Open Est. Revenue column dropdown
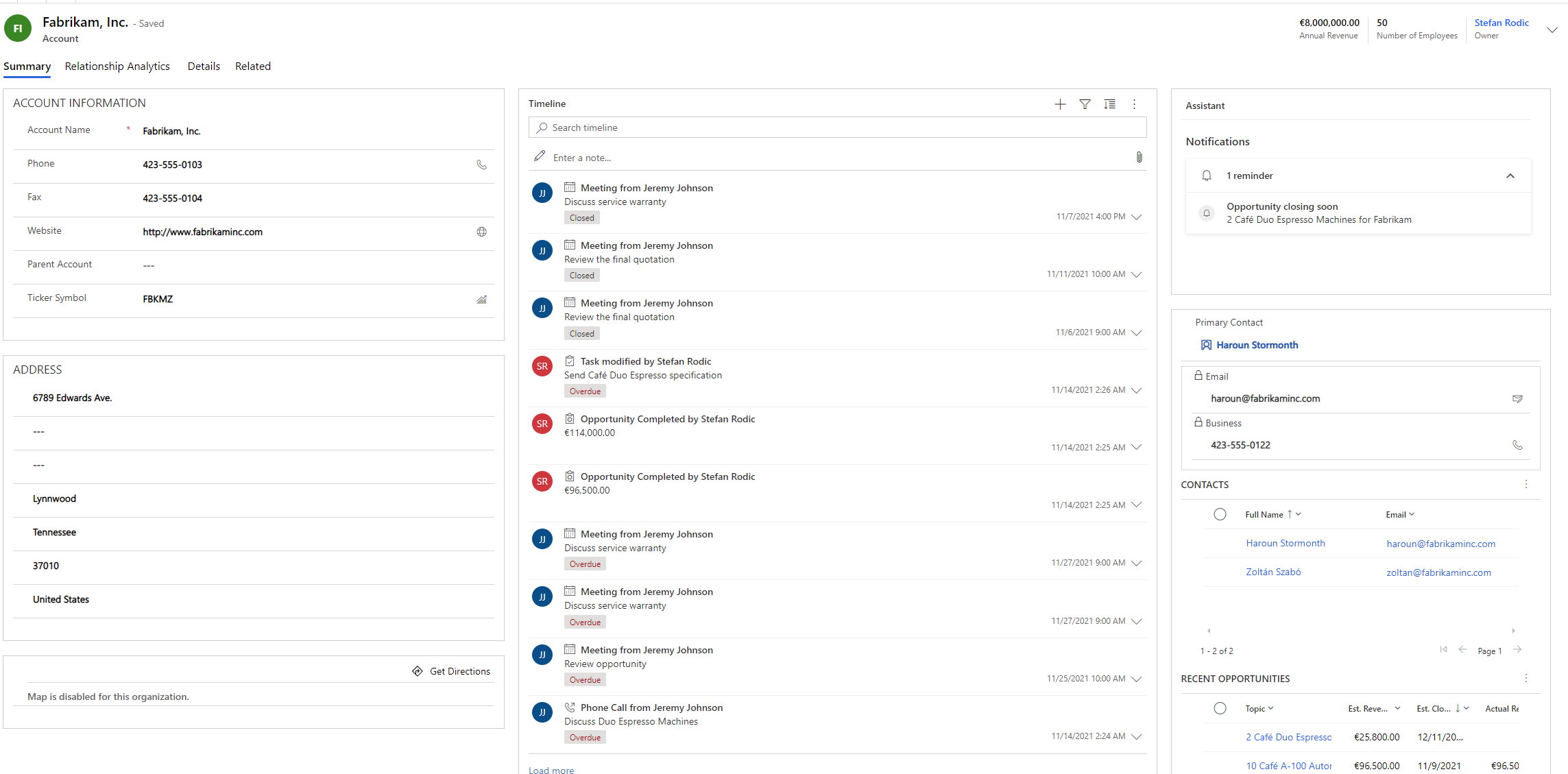The height and width of the screenshot is (774, 1568). point(1397,708)
